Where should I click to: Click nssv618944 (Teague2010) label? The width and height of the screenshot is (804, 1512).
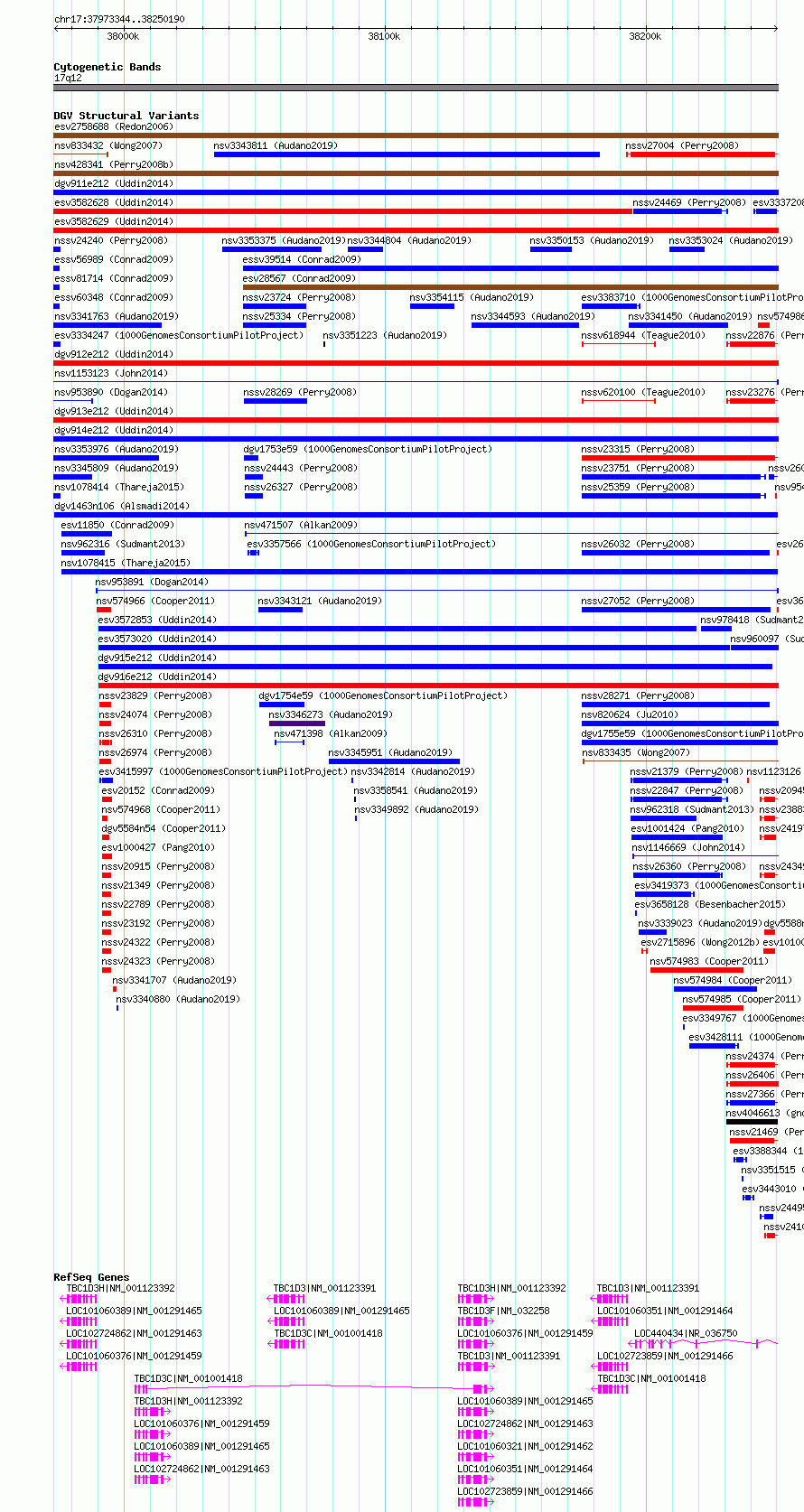coord(643,335)
